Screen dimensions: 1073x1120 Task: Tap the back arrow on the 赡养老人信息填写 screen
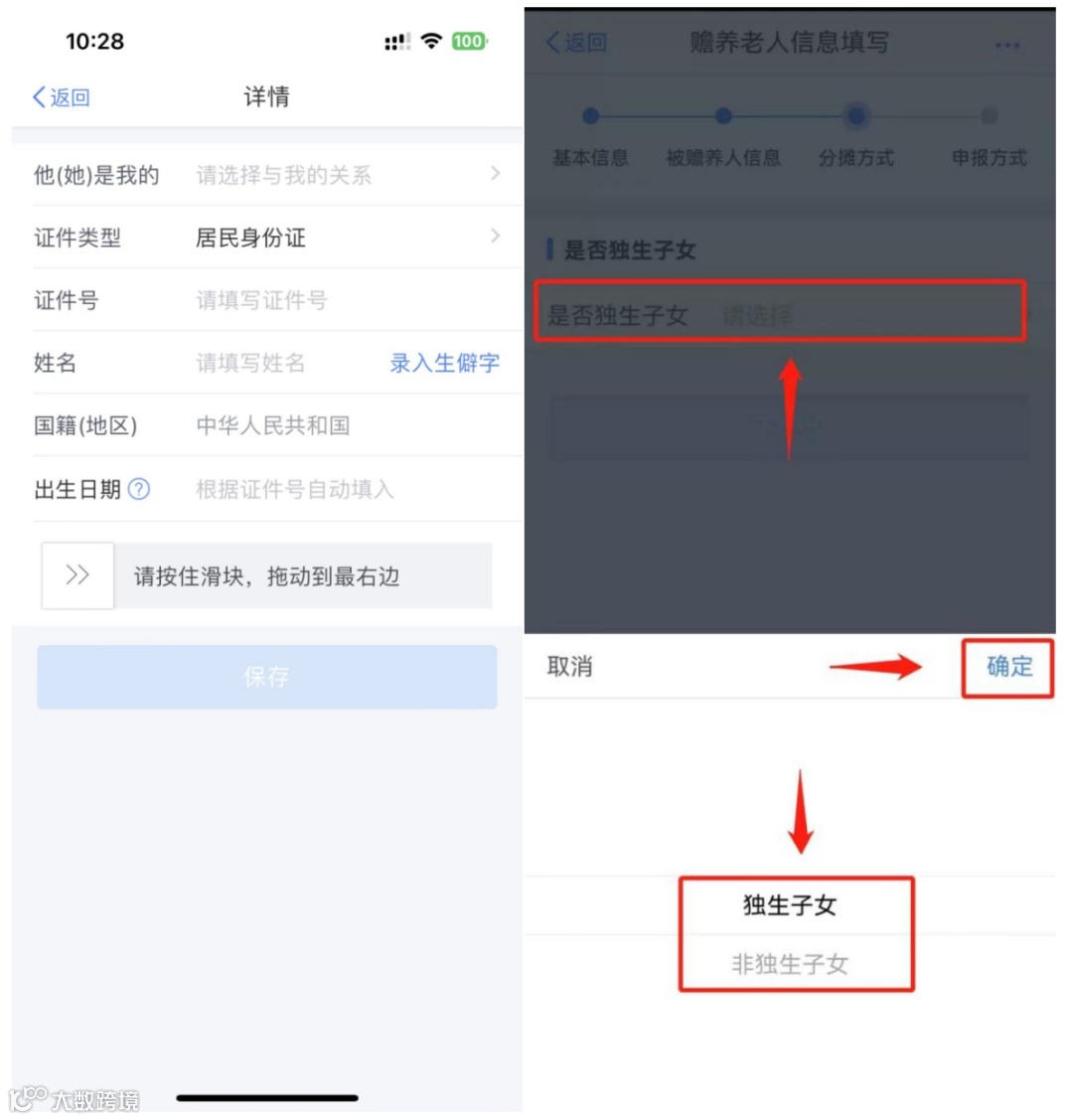pyautogui.click(x=576, y=42)
